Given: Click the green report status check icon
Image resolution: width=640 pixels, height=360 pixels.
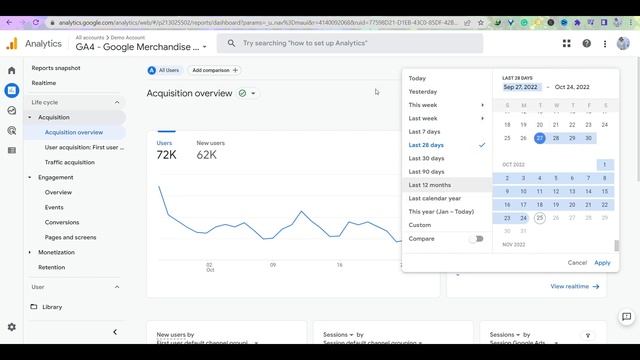Looking at the screenshot, I should pyautogui.click(x=242, y=93).
